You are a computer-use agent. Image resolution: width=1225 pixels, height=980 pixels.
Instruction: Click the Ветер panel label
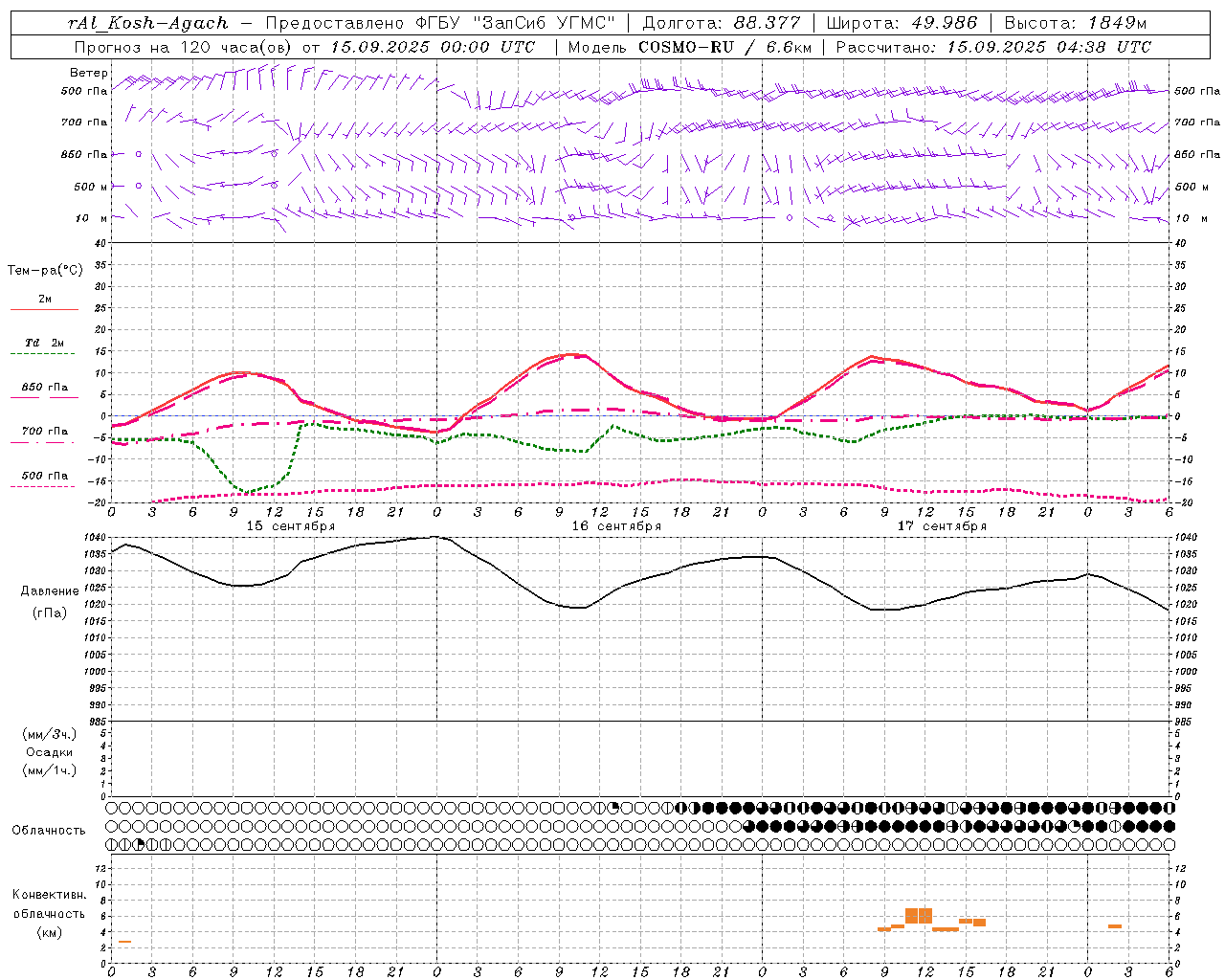pyautogui.click(x=89, y=73)
